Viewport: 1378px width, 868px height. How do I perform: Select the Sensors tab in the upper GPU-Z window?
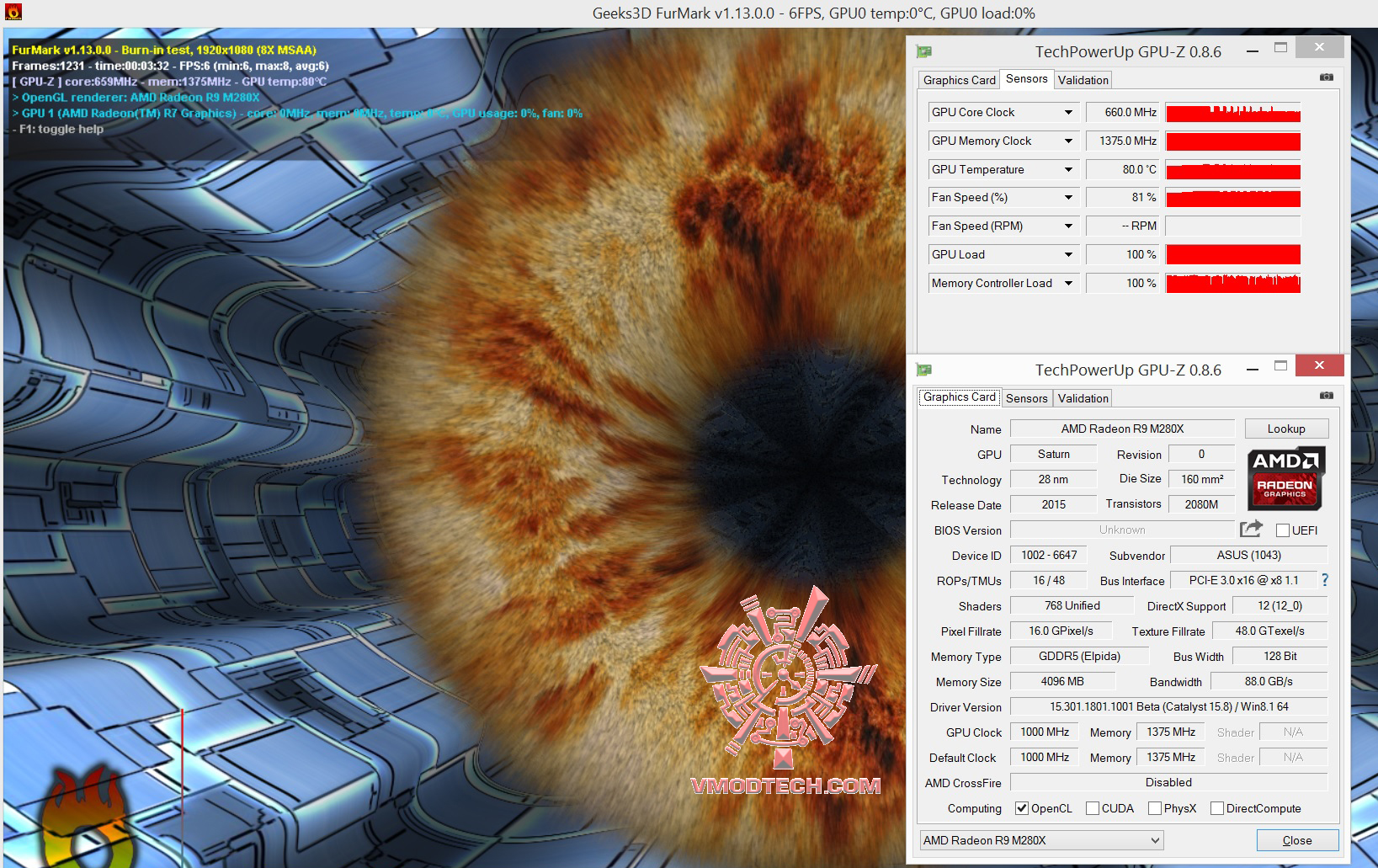click(x=1026, y=78)
